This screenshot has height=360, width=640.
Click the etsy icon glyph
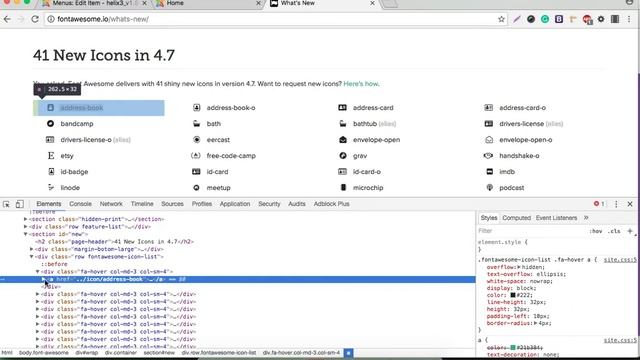click(51, 156)
